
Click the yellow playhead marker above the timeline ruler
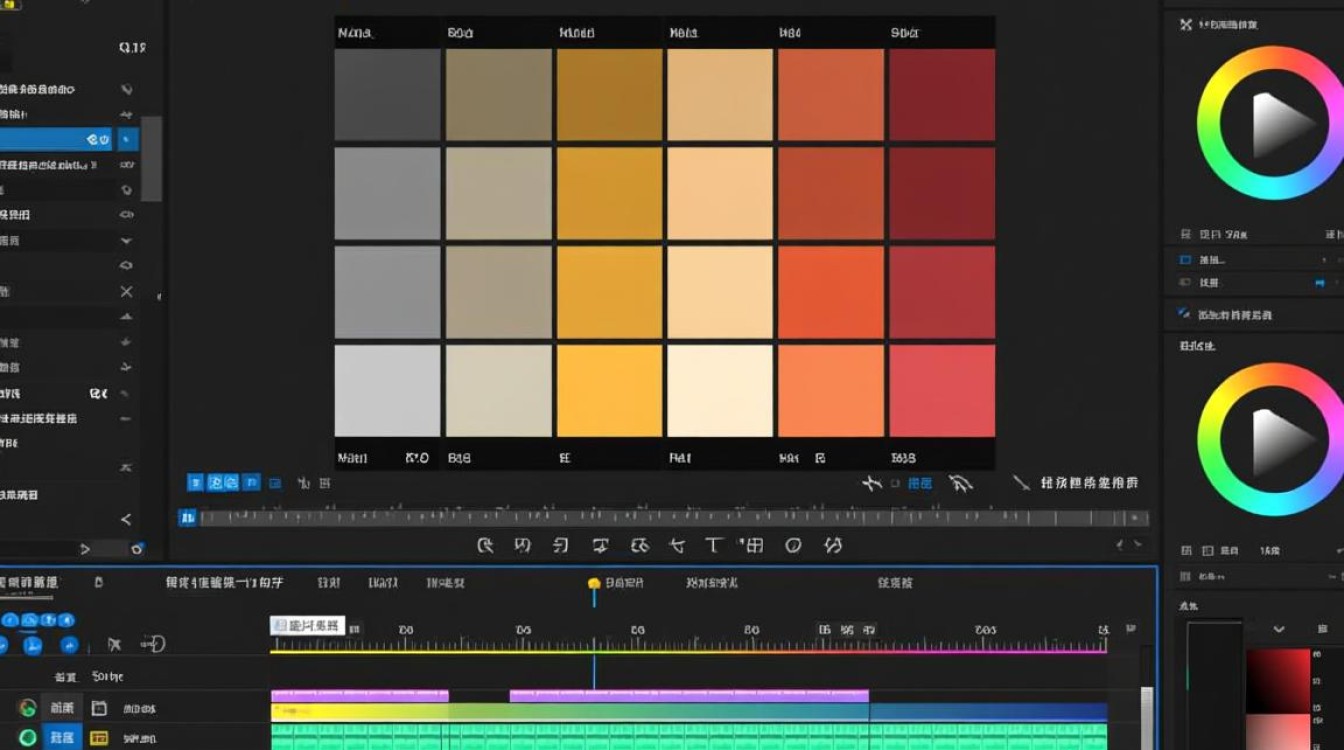(x=594, y=583)
